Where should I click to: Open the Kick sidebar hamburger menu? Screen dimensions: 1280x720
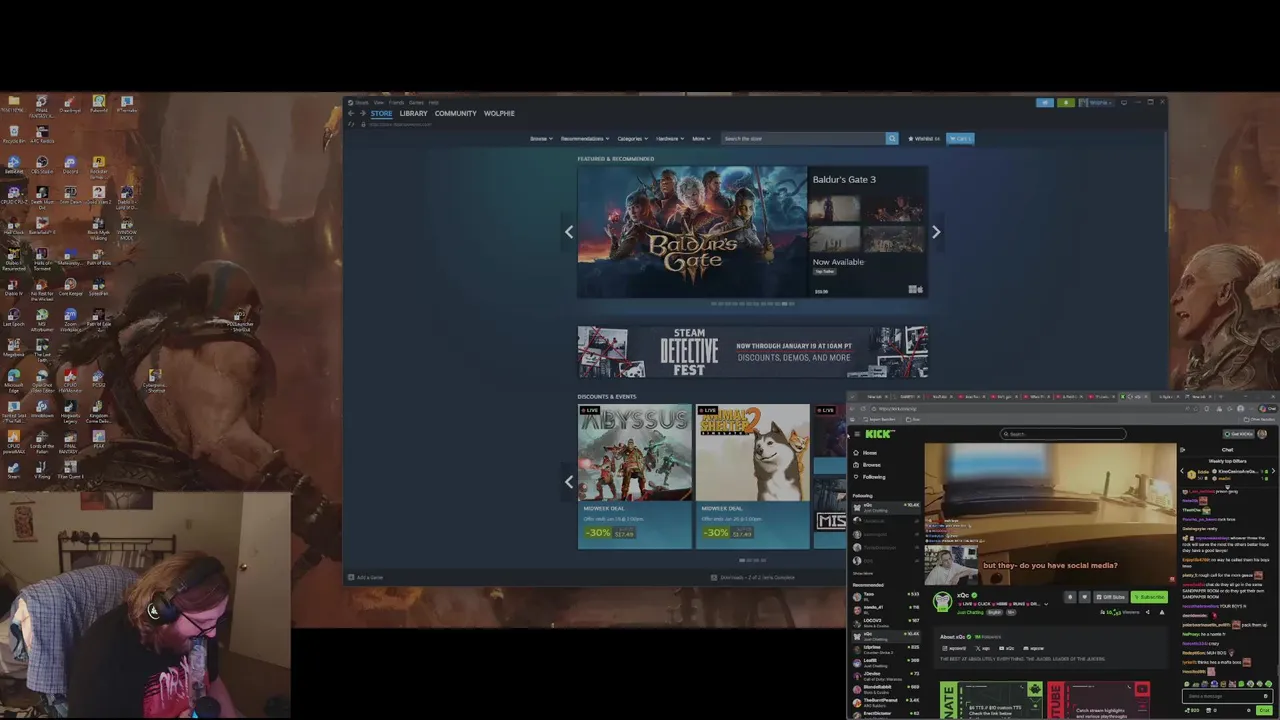pos(857,434)
